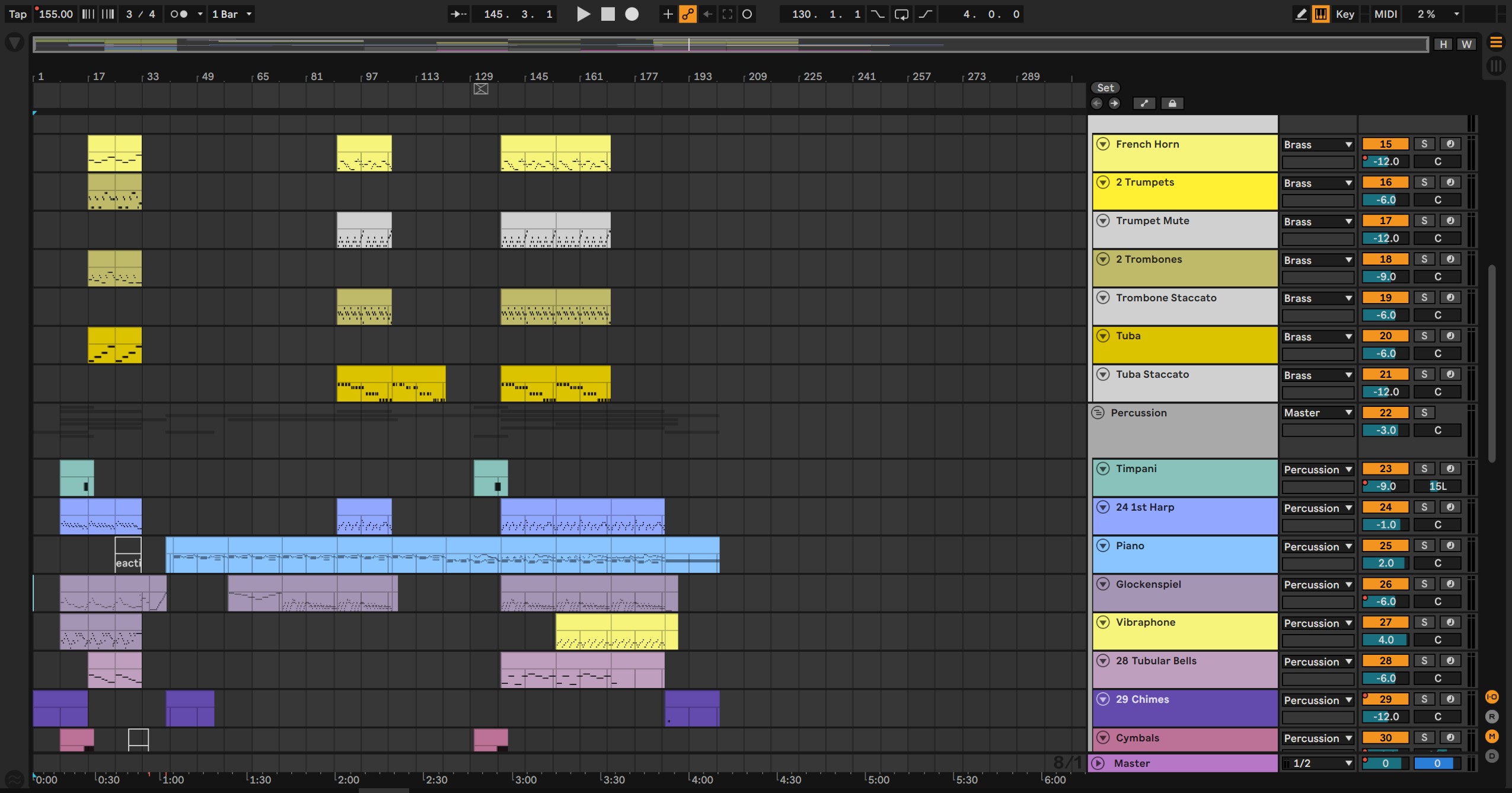This screenshot has height=793, width=1512.
Task: Open the MIDI map mode
Action: point(1386,14)
